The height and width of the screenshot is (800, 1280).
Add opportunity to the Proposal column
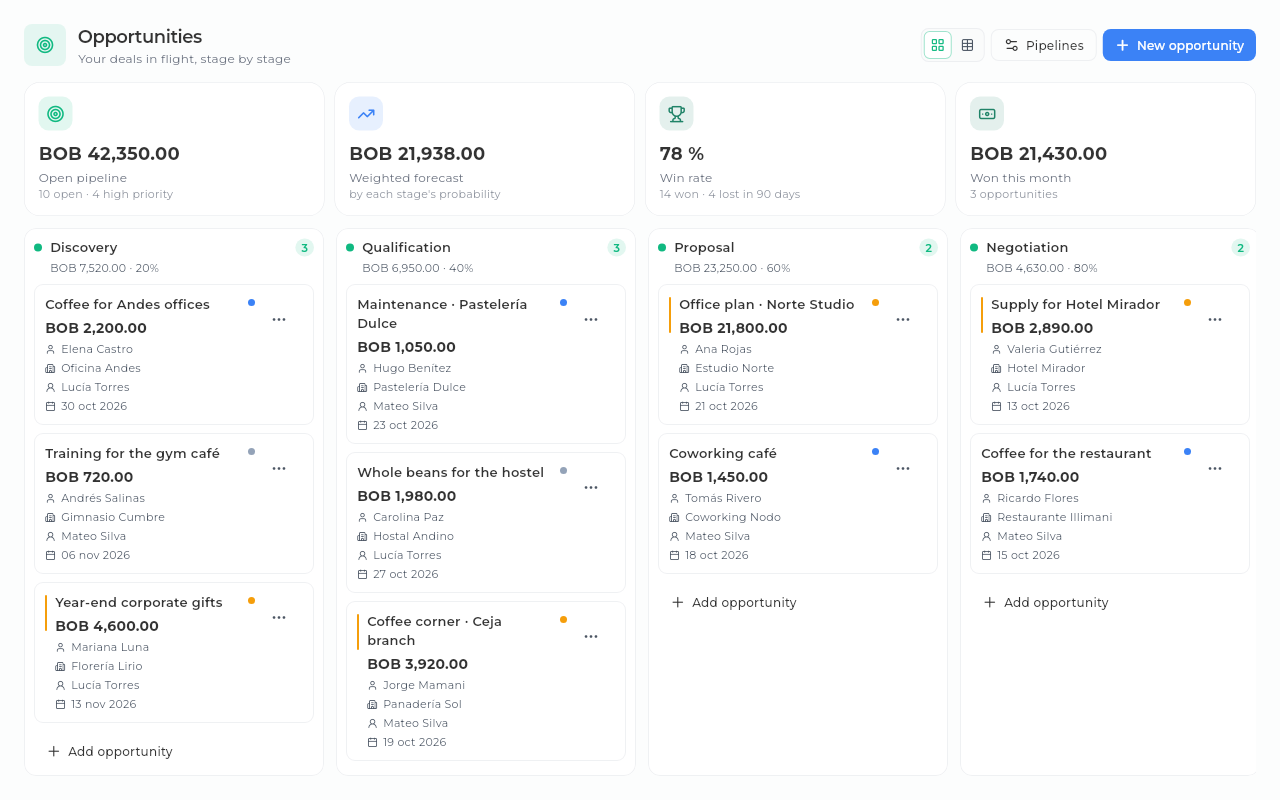tap(734, 602)
